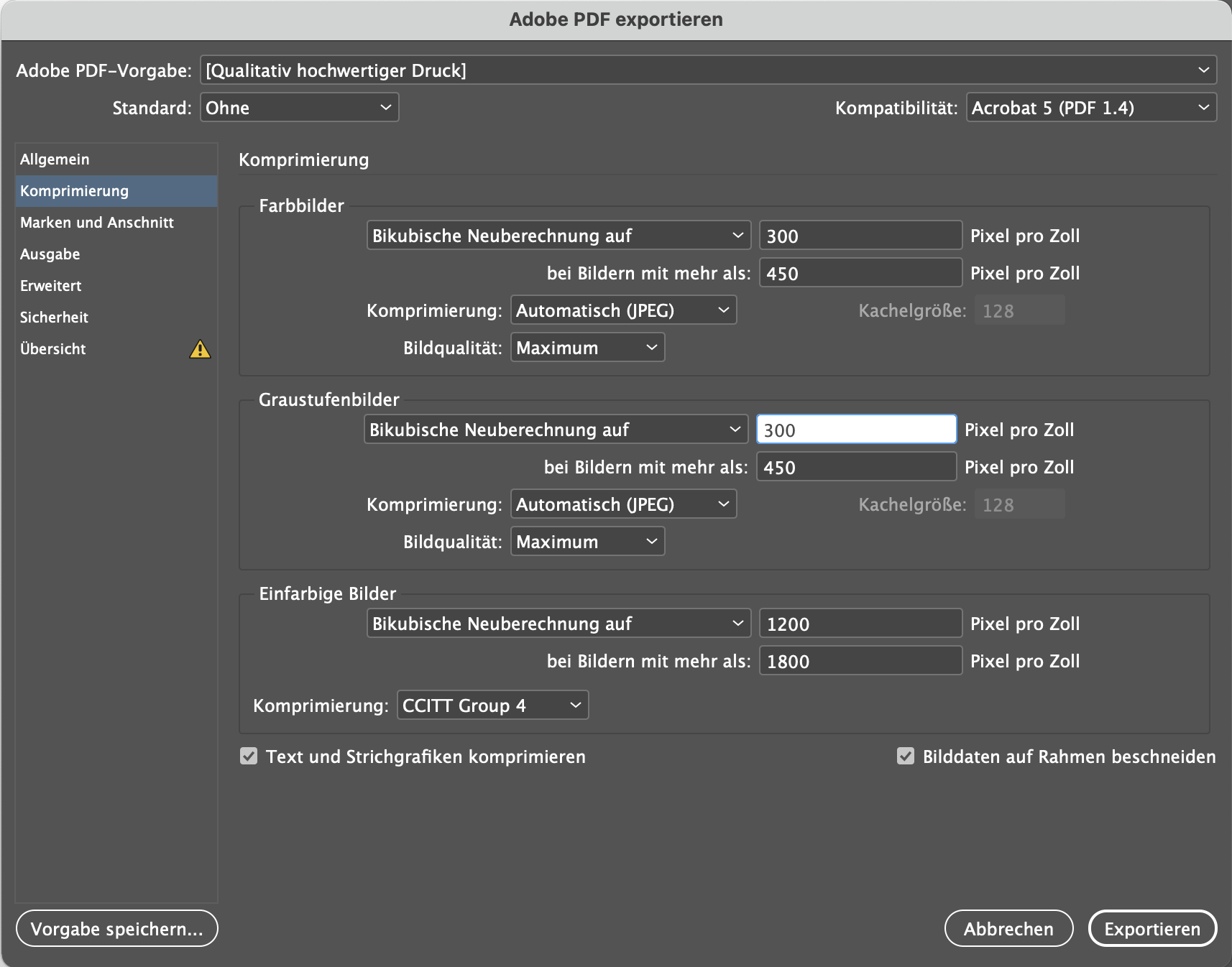Show the Übersicht section
The height and width of the screenshot is (967, 1232).
click(x=116, y=349)
